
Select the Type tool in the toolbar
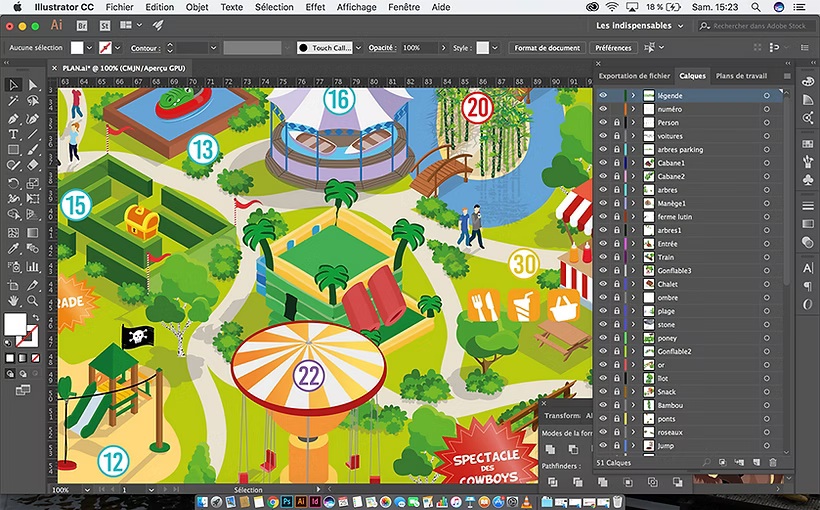point(14,134)
